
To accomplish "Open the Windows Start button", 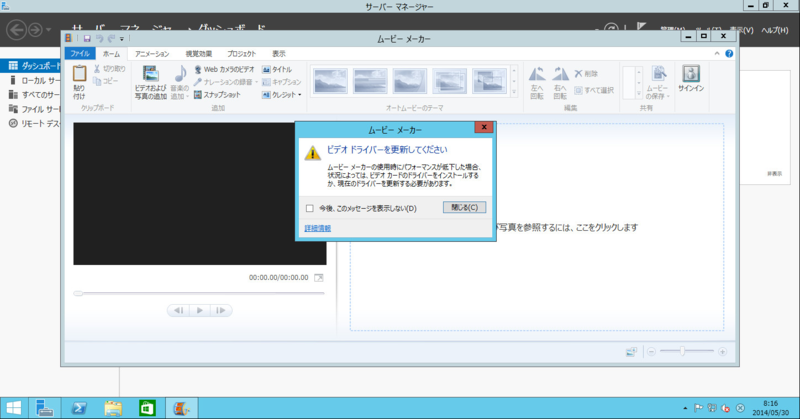I will (14, 408).
